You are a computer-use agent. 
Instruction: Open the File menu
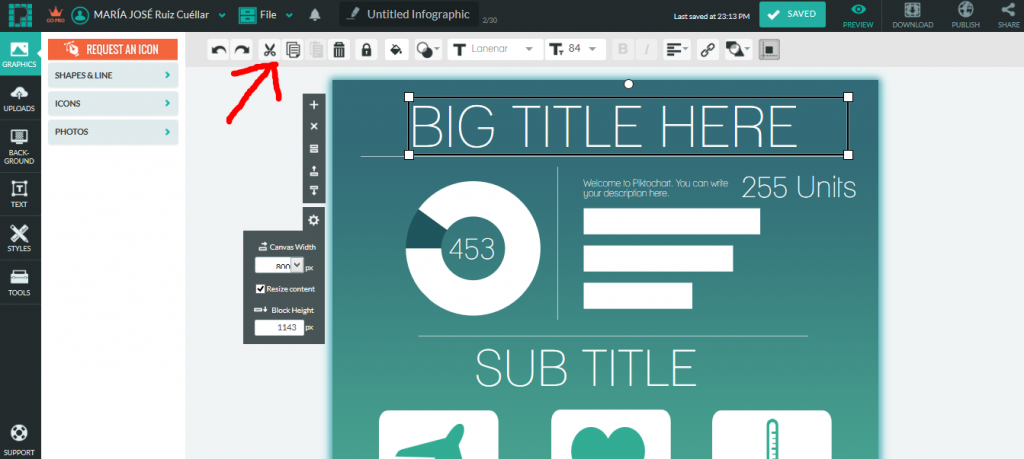click(265, 14)
